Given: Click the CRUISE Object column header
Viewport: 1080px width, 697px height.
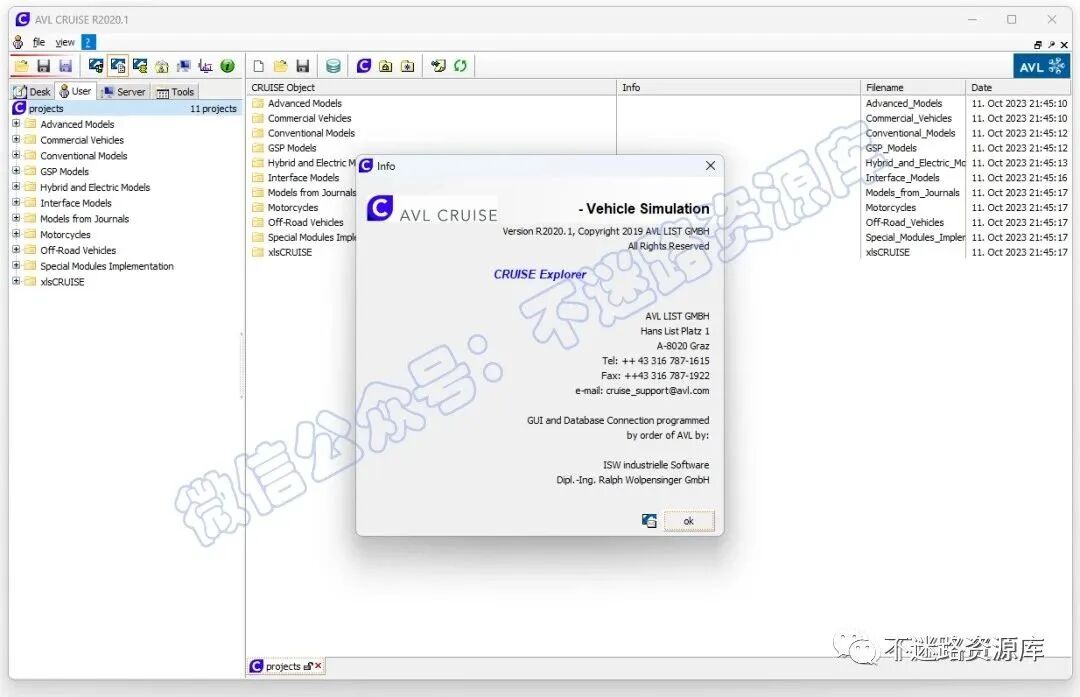Looking at the screenshot, I should [x=431, y=87].
